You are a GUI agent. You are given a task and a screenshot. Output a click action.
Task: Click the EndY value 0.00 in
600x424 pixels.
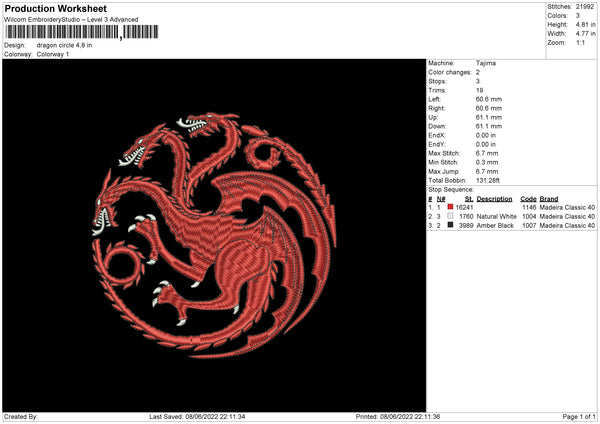coord(486,144)
